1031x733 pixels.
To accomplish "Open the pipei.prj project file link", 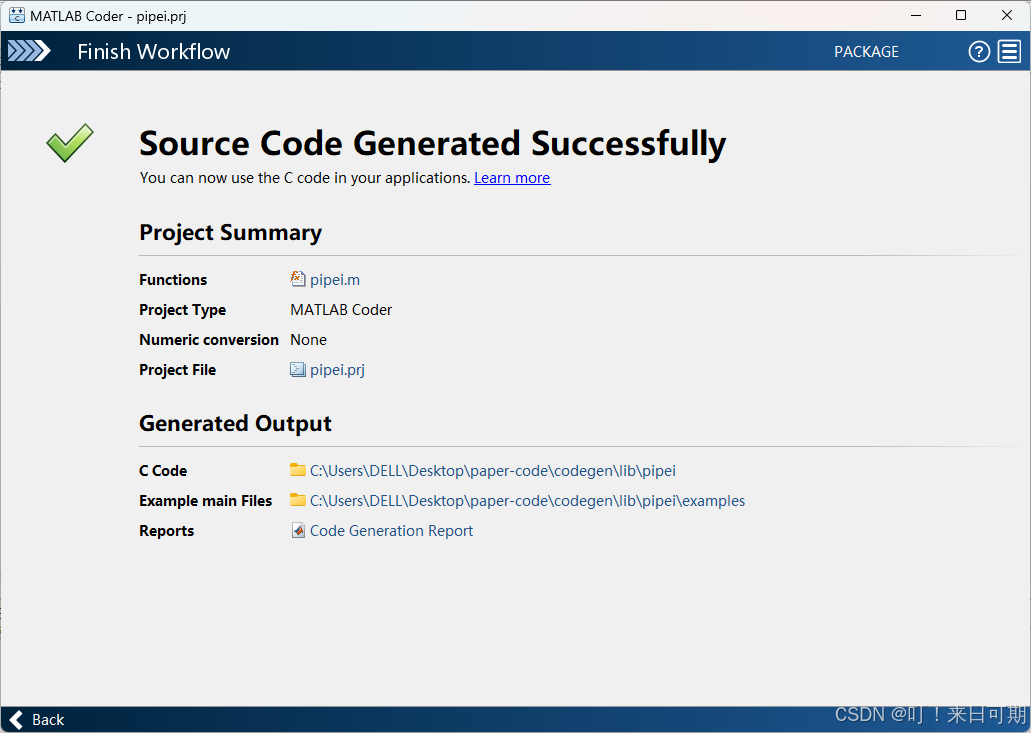I will [337, 370].
